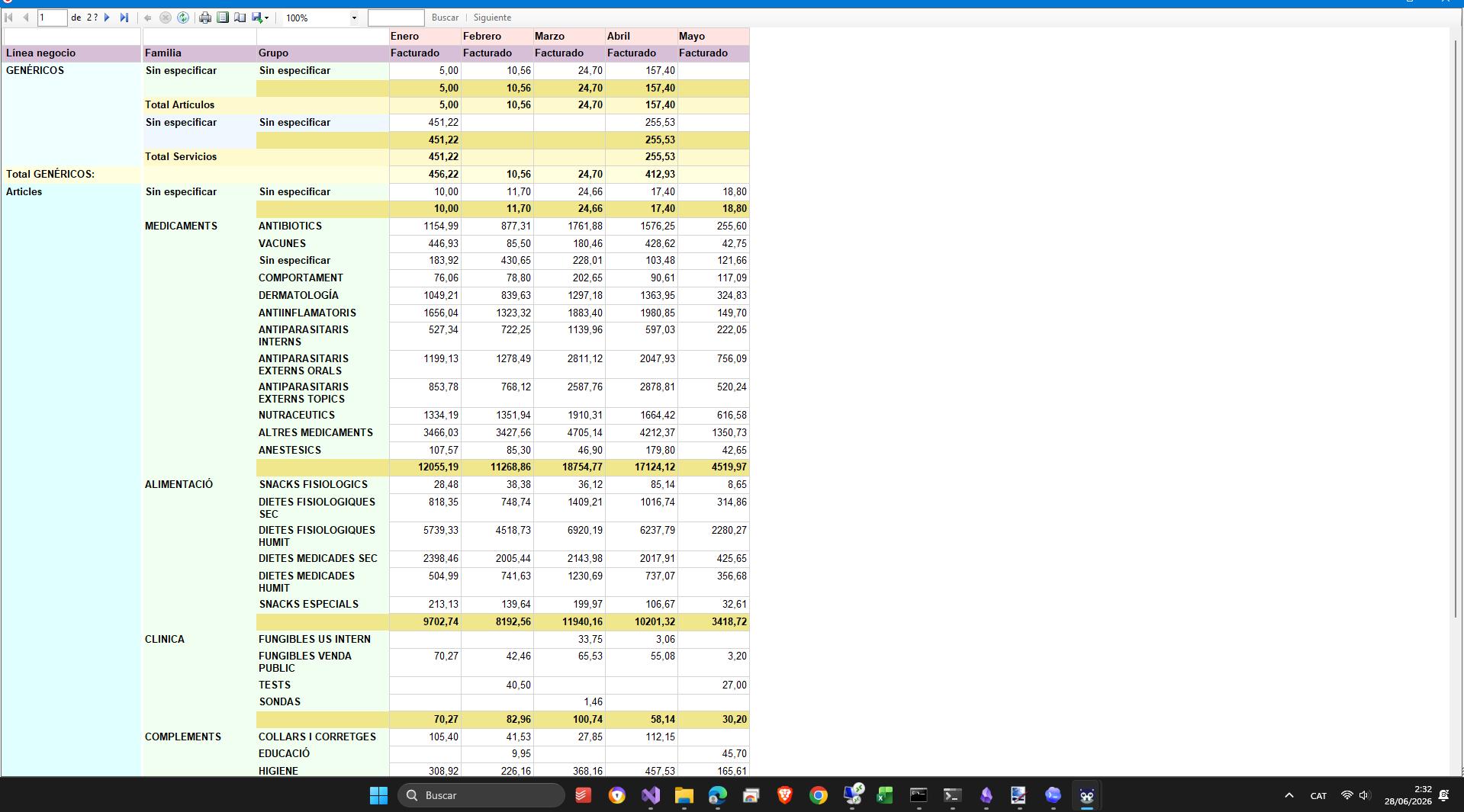Switch to print layout view
1464x812 pixels.
pyautogui.click(x=223, y=18)
